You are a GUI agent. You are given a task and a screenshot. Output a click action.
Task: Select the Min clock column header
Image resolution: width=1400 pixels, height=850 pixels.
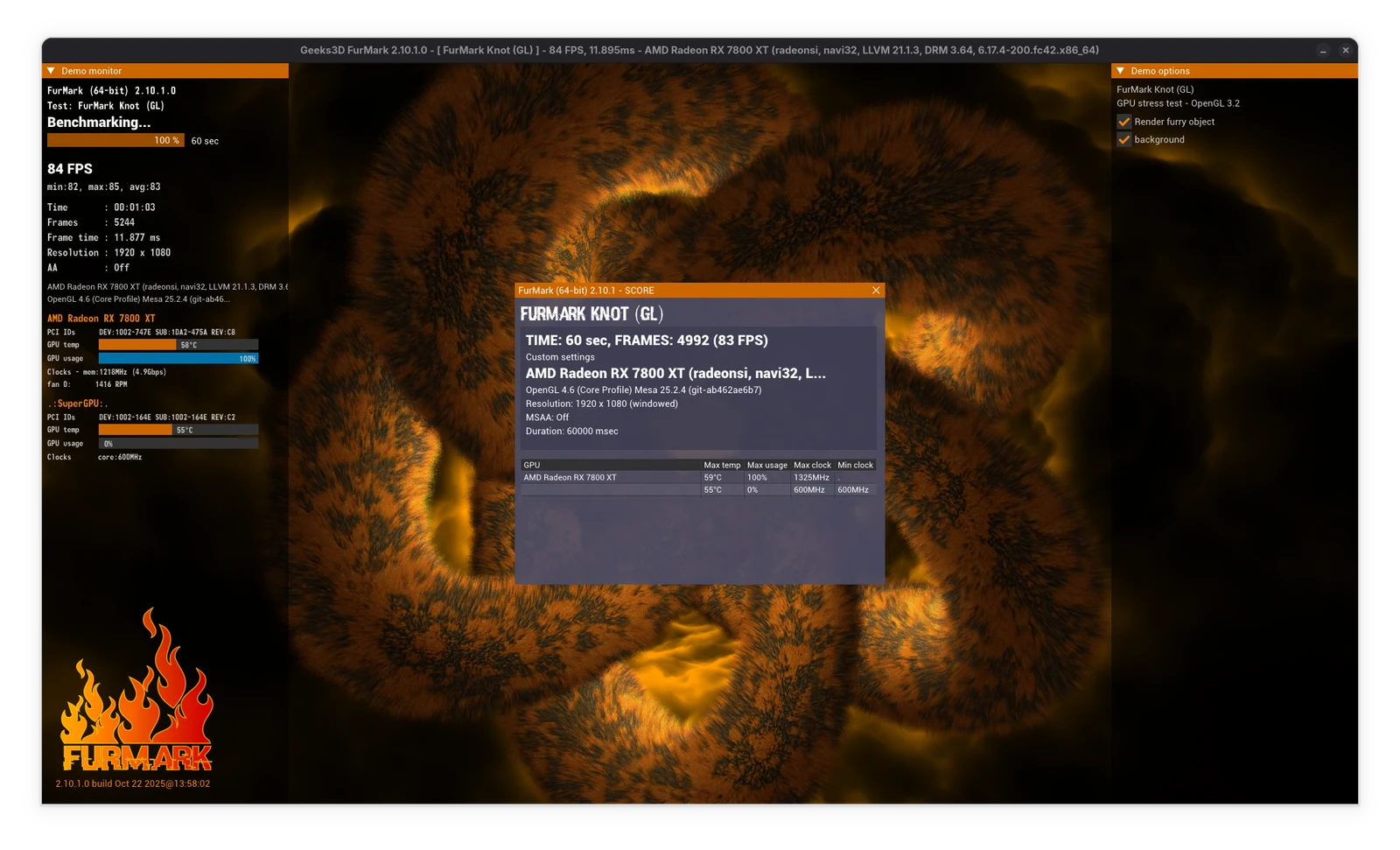tap(855, 465)
